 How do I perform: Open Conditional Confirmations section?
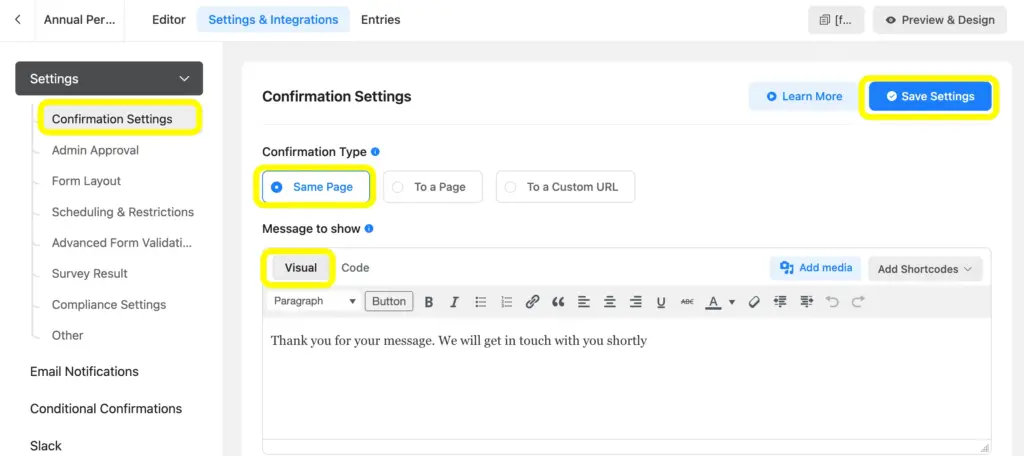click(106, 408)
